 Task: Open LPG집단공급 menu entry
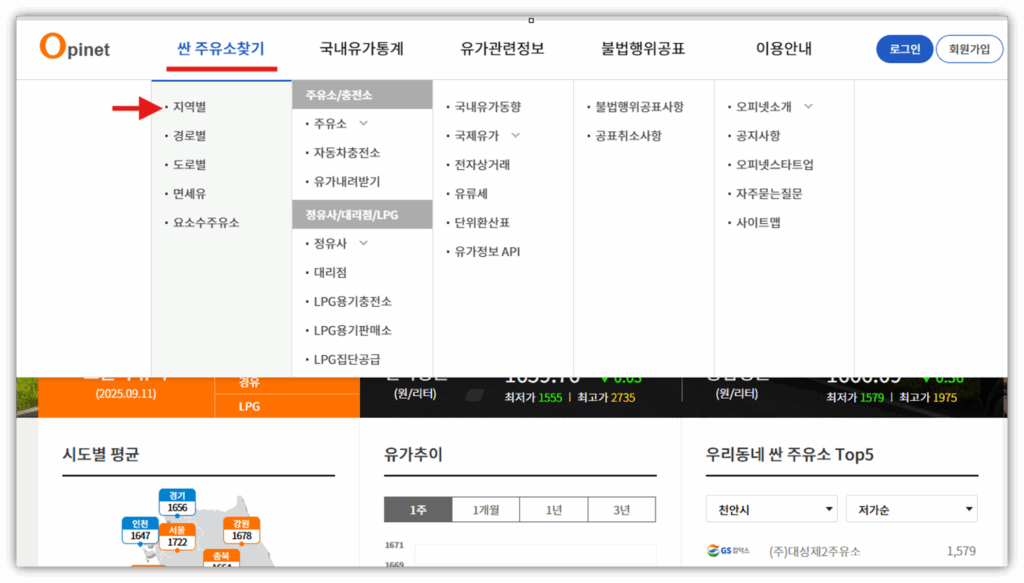pos(346,359)
